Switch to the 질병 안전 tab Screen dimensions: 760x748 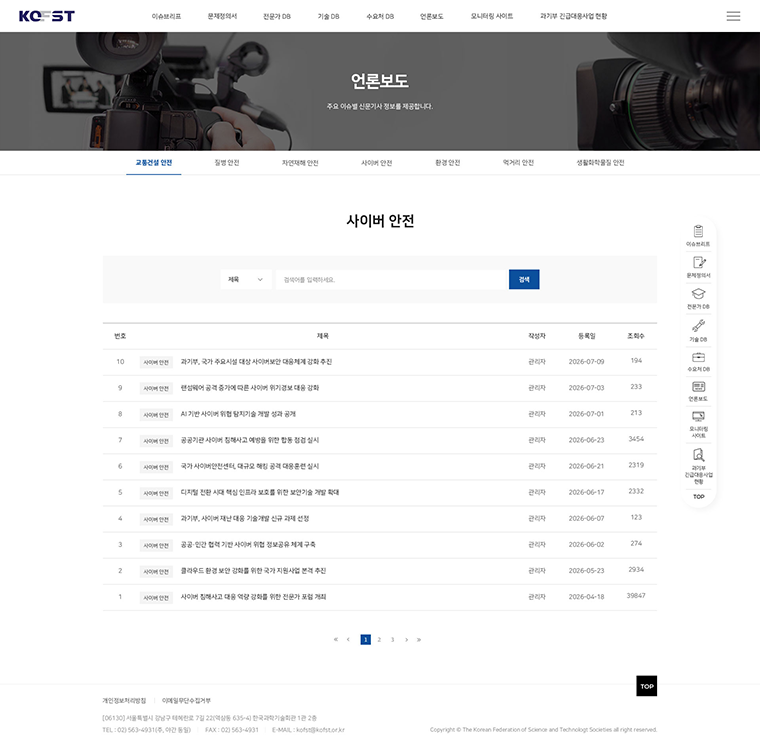[x=227, y=162]
